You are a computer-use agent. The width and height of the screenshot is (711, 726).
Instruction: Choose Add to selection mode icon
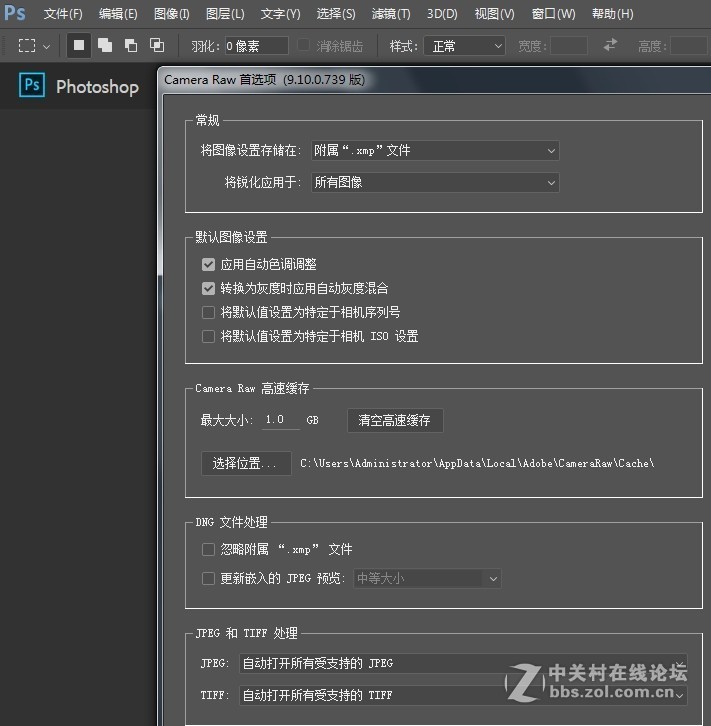tap(105, 45)
